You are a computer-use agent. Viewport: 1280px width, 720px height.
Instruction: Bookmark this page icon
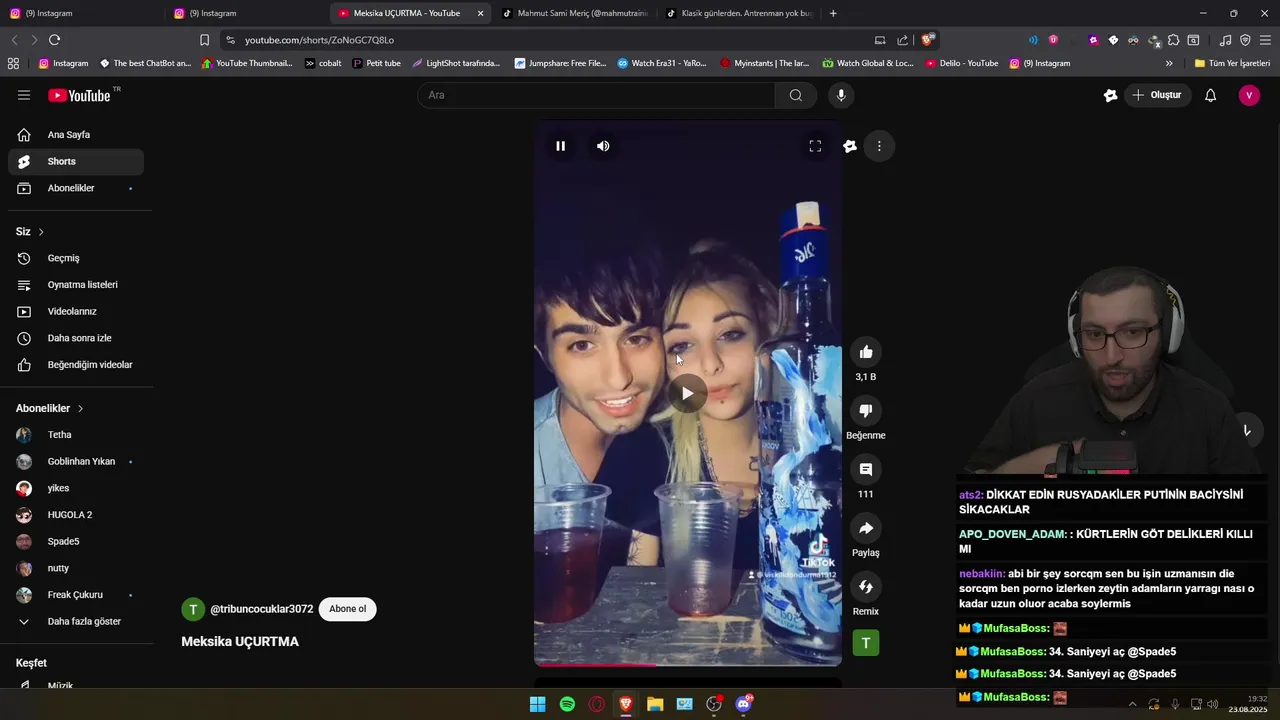pos(204,40)
